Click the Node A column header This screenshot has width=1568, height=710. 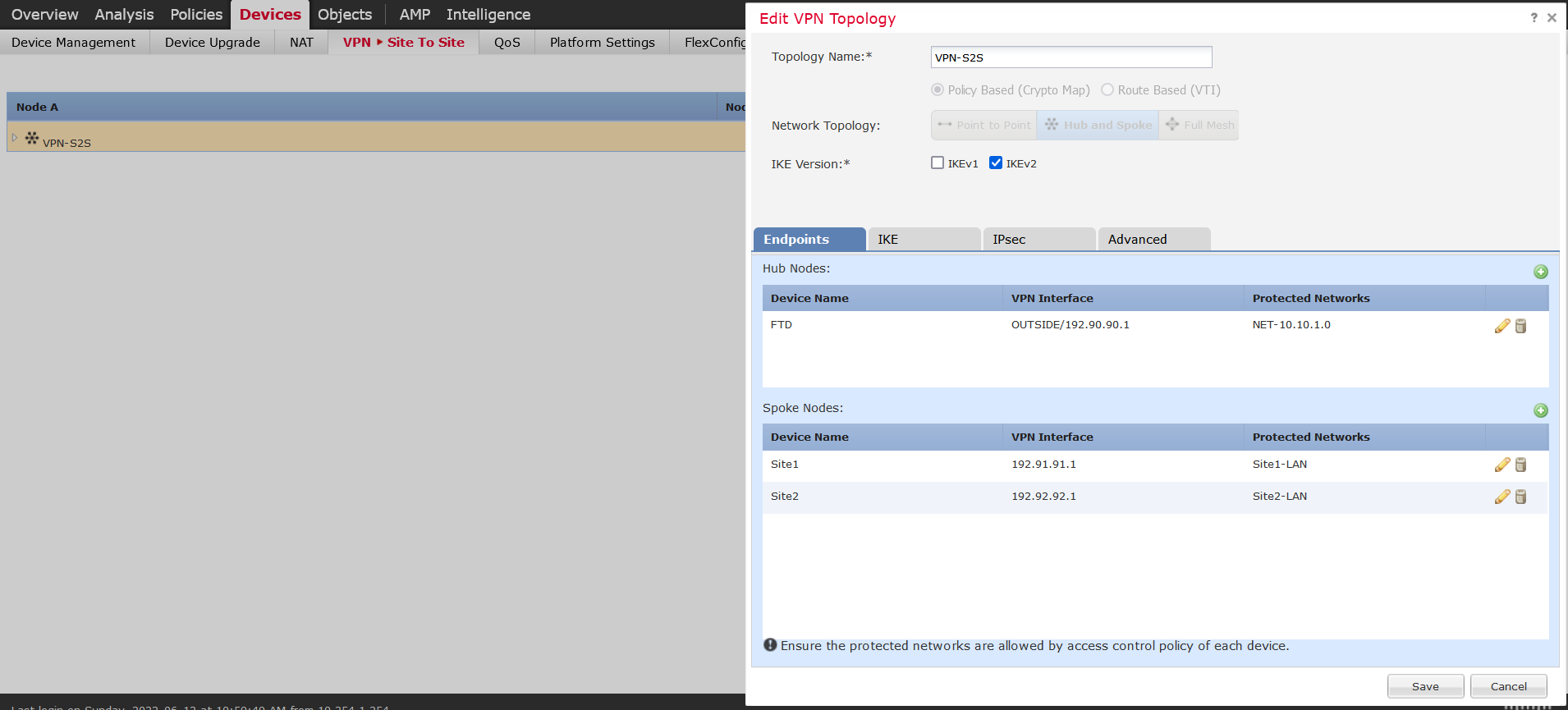tap(362, 107)
